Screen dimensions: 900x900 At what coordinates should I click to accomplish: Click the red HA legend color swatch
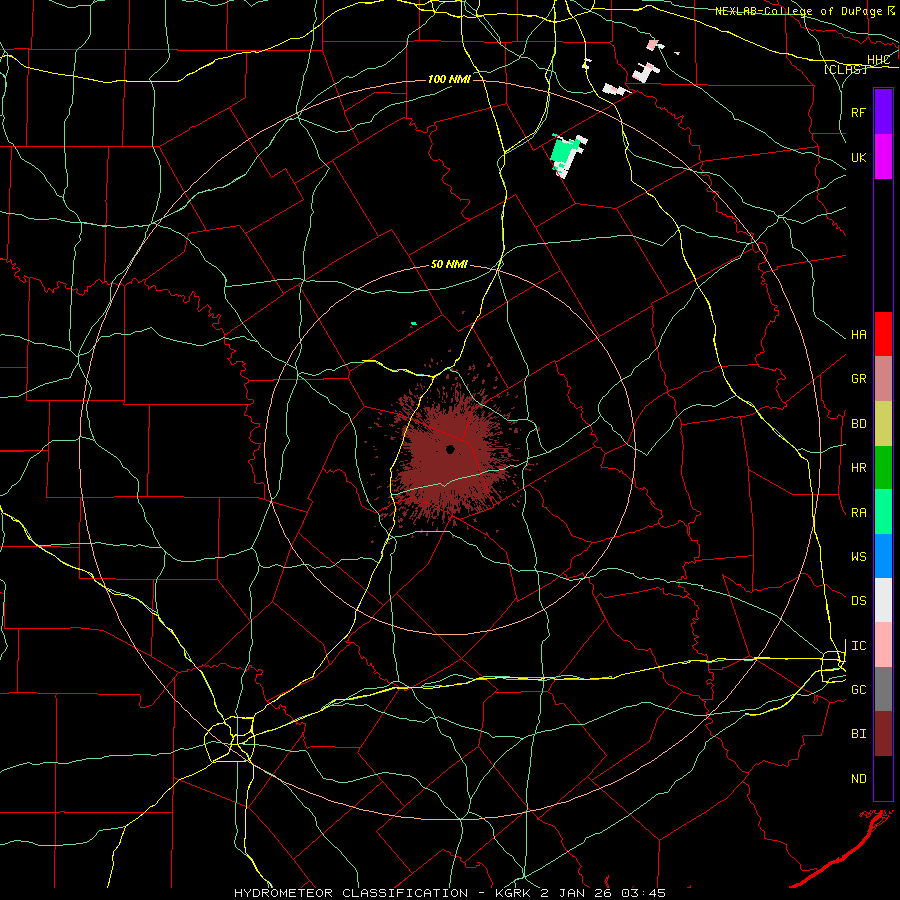point(883,334)
